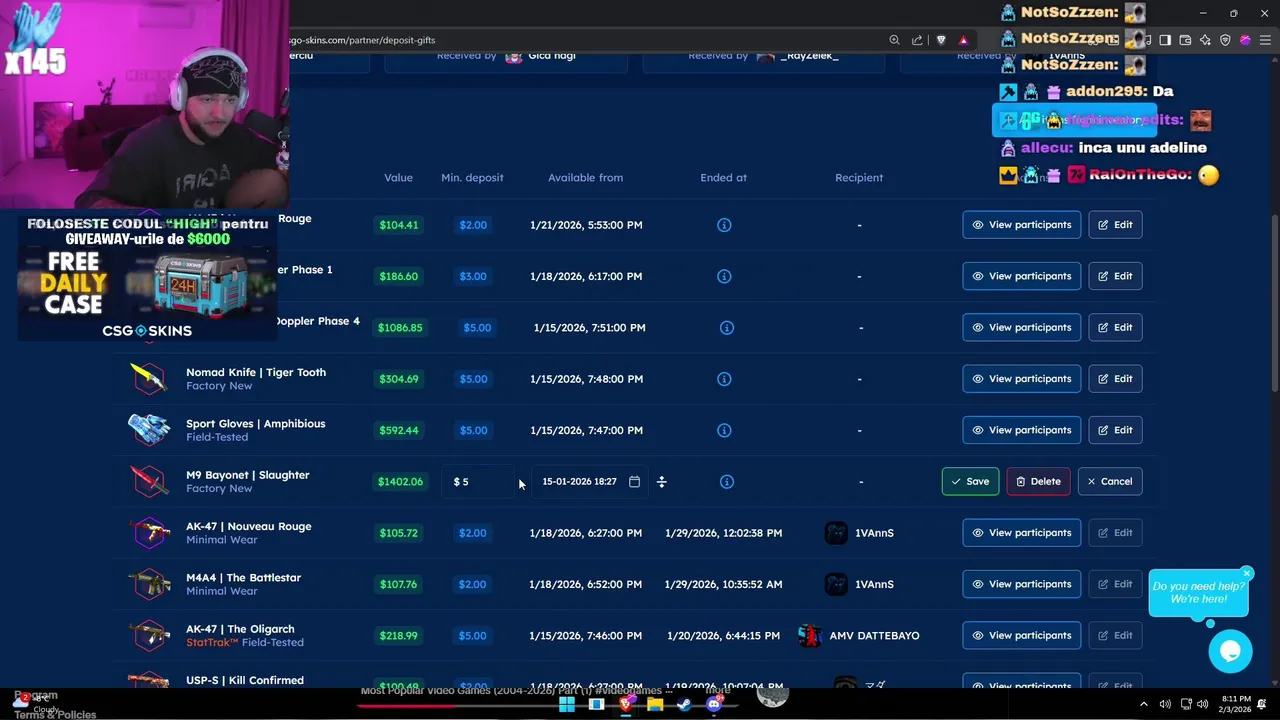View participants for Sport Gloves Amphibious
Viewport: 1280px width, 720px height.
1021,430
